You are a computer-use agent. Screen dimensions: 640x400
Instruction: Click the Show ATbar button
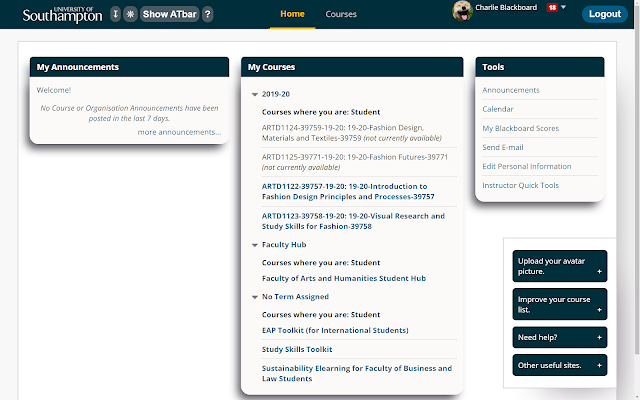(169, 14)
